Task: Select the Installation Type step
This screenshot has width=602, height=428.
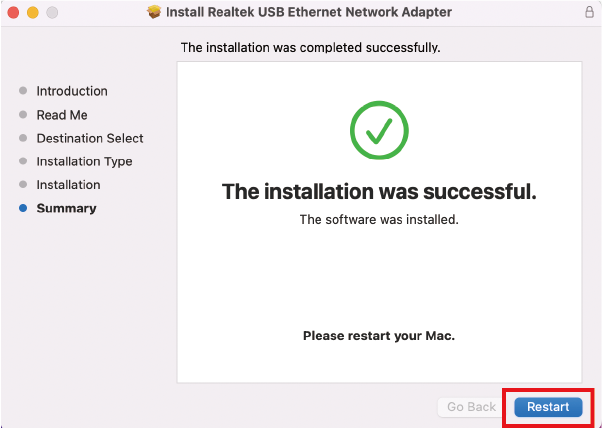Action: (x=84, y=161)
